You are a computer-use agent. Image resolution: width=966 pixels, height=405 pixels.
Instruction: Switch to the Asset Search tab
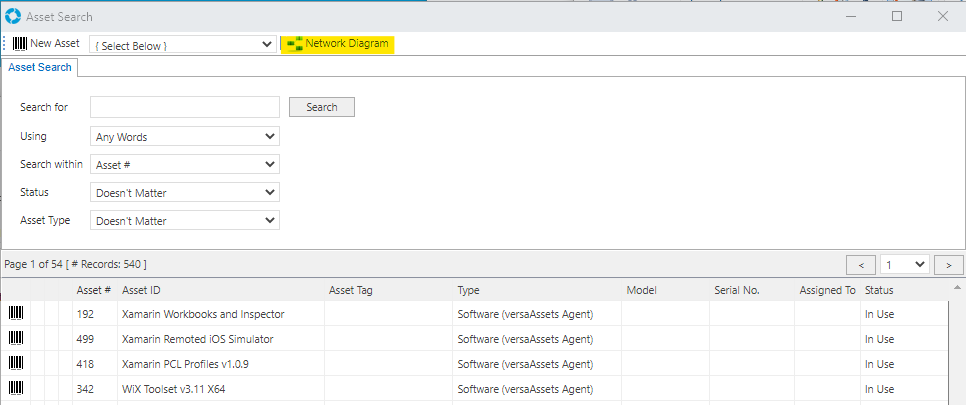click(x=40, y=67)
